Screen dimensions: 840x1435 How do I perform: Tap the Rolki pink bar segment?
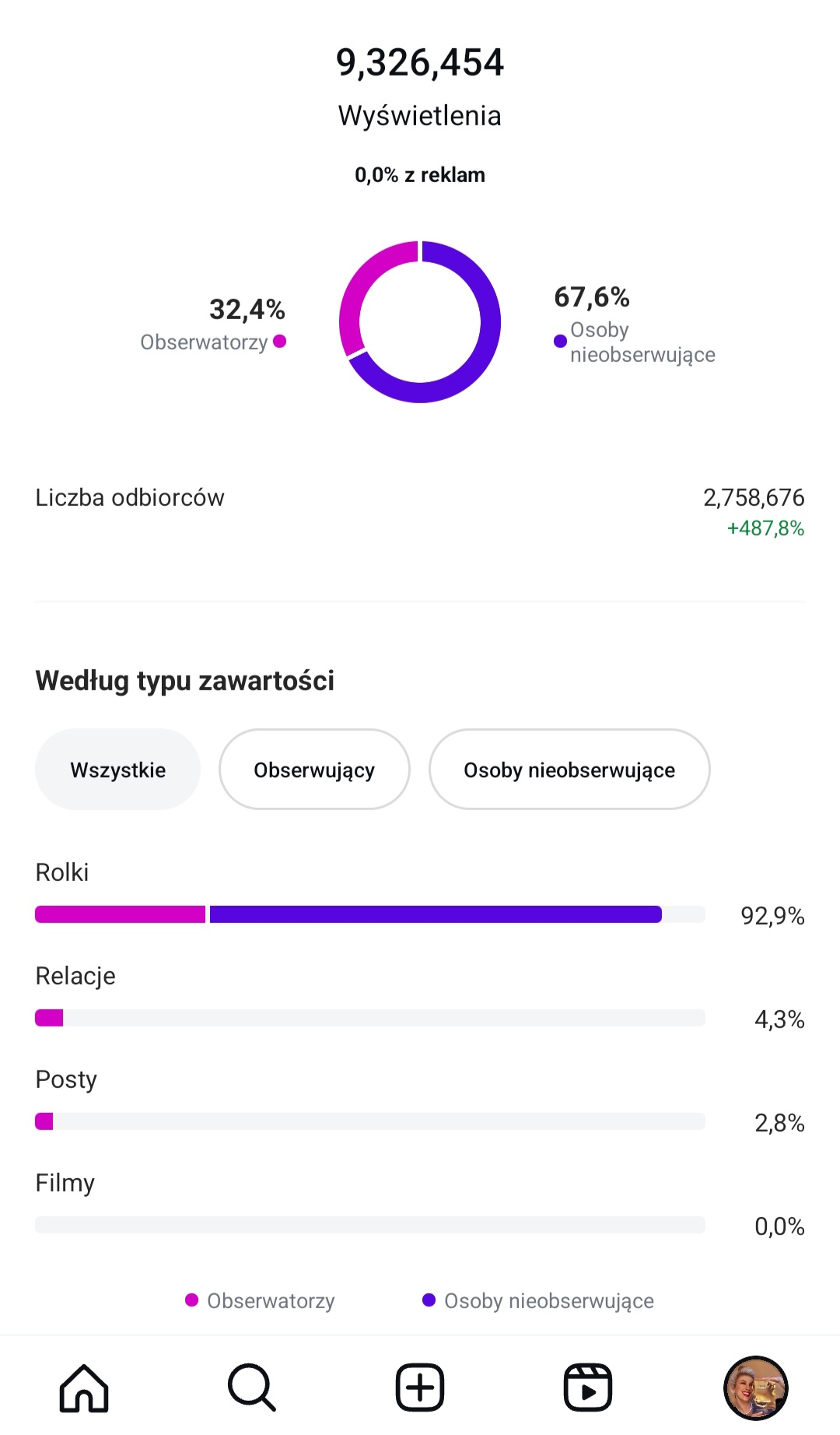[120, 914]
